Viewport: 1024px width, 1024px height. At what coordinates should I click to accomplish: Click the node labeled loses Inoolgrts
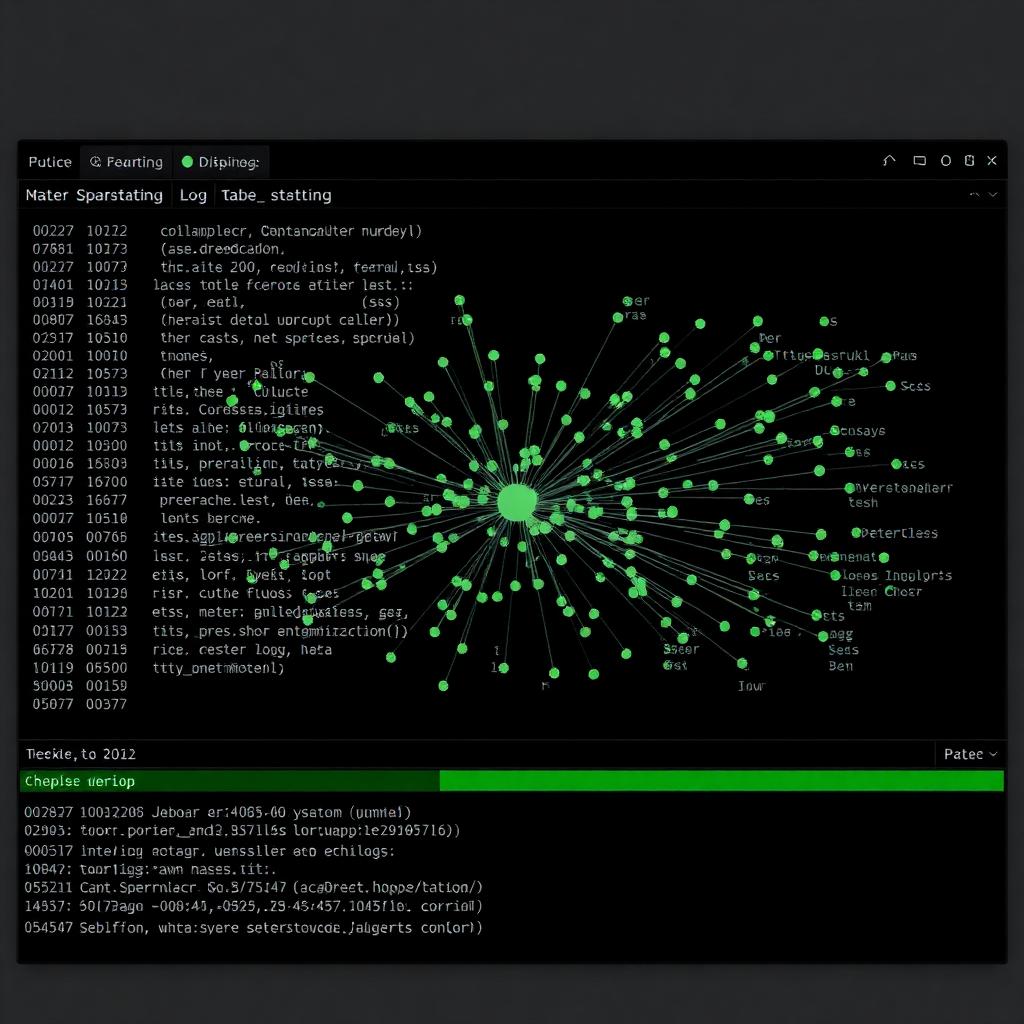(x=835, y=575)
